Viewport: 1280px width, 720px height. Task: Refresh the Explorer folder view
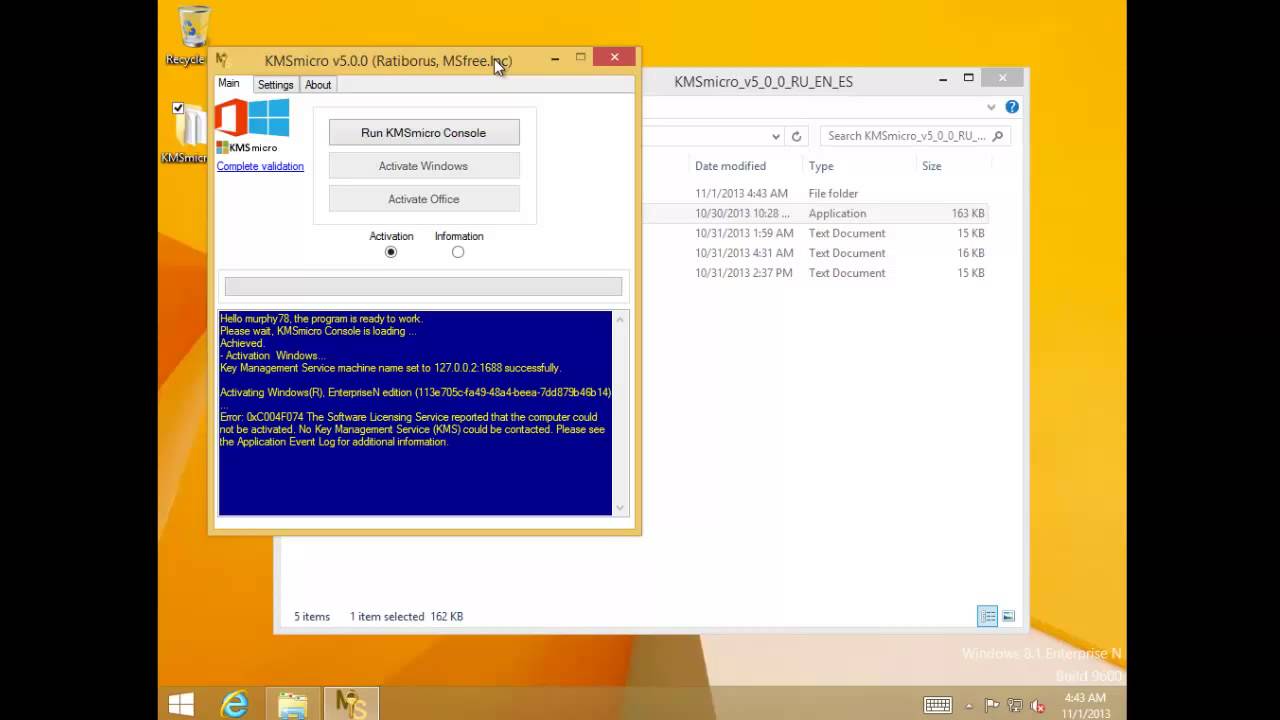point(797,136)
